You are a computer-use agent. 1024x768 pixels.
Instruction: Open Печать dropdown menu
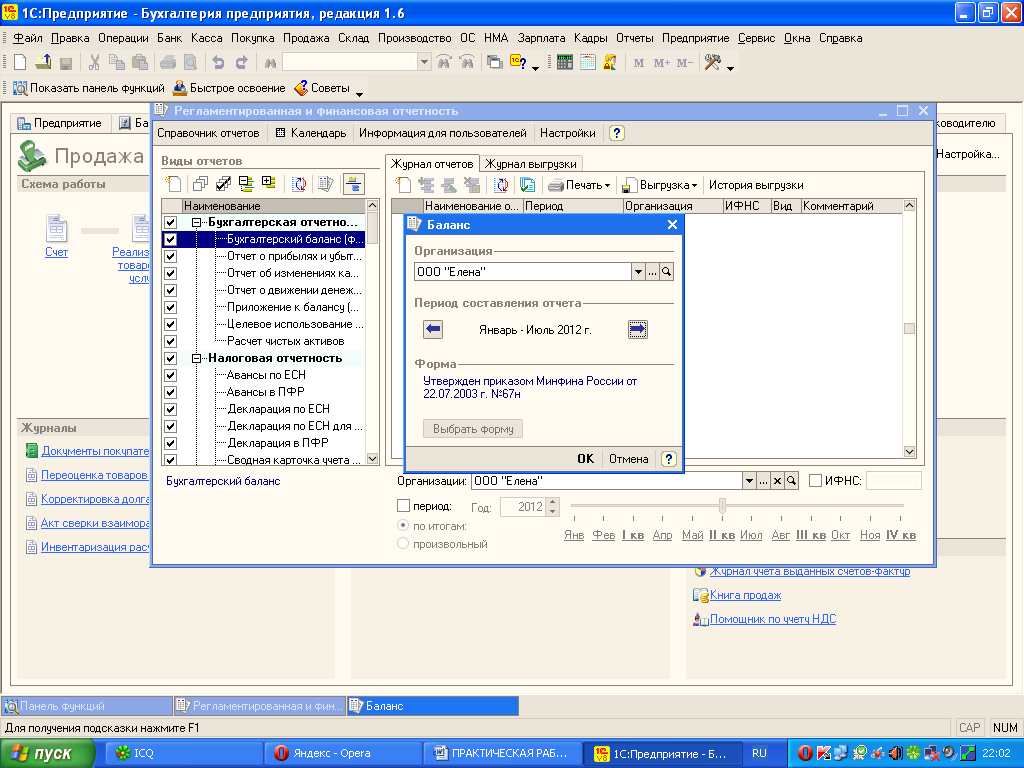tap(579, 185)
